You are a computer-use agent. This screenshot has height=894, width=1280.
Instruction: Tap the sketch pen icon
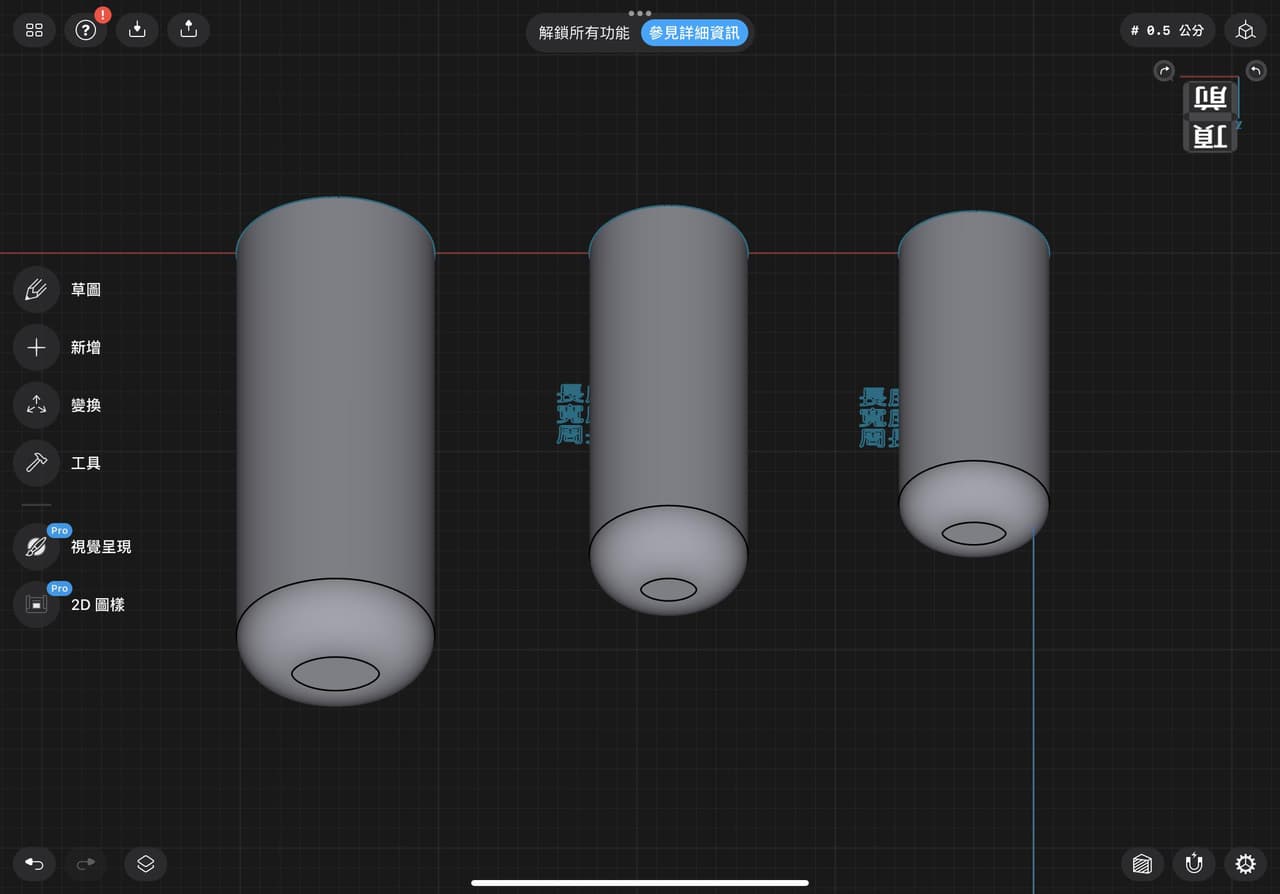pos(36,290)
